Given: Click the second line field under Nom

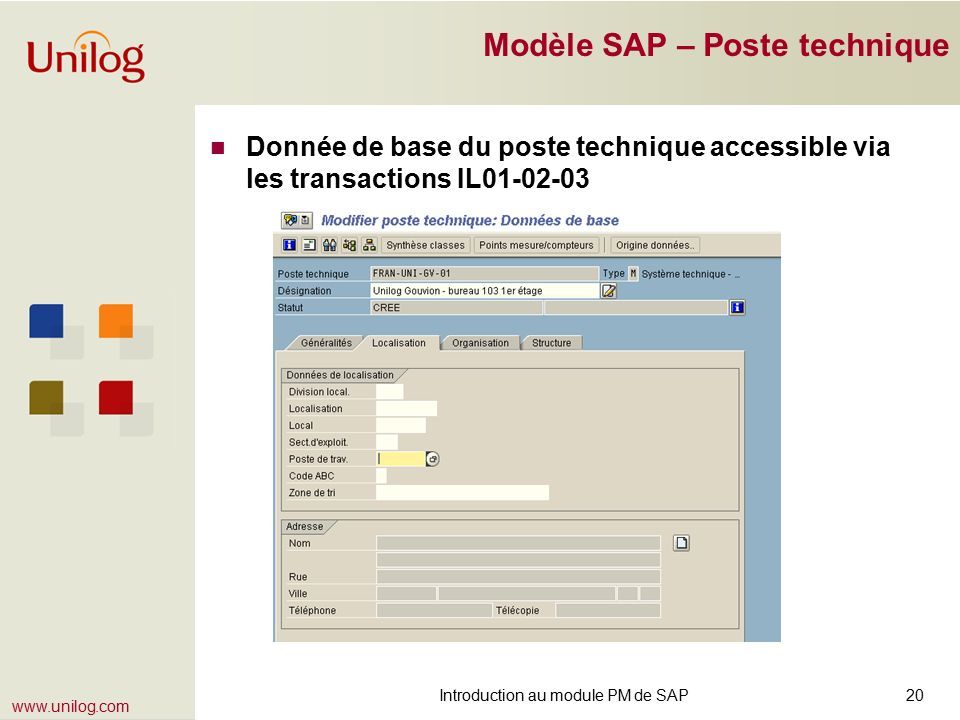Looking at the screenshot, I should point(519,560).
